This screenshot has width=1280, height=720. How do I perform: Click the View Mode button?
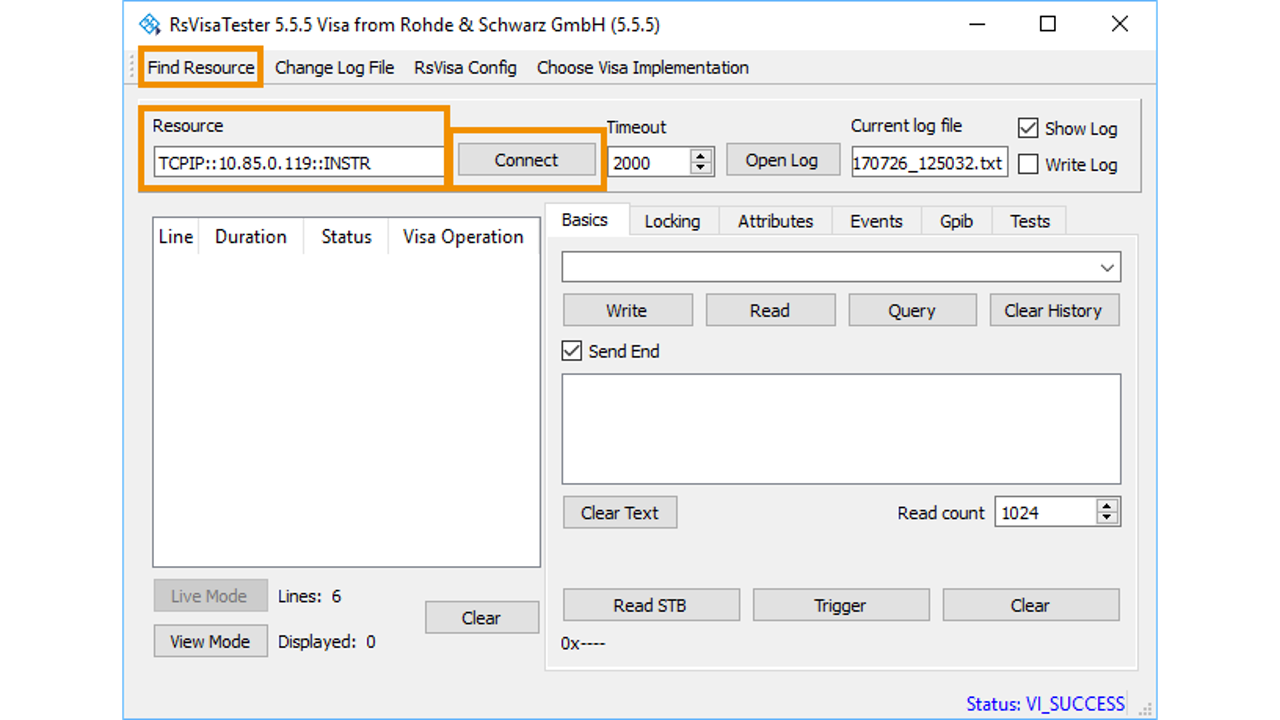[210, 641]
